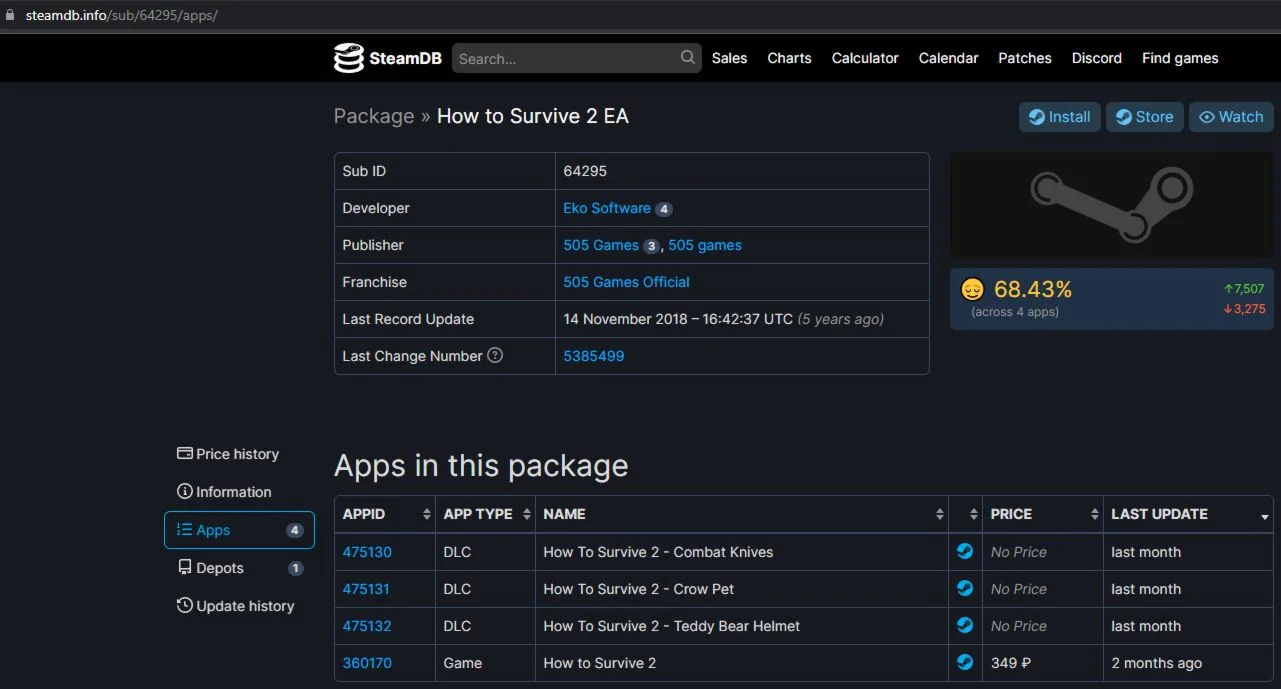Click the search magnifier icon
Image resolution: width=1281 pixels, height=689 pixels.
[x=688, y=58]
